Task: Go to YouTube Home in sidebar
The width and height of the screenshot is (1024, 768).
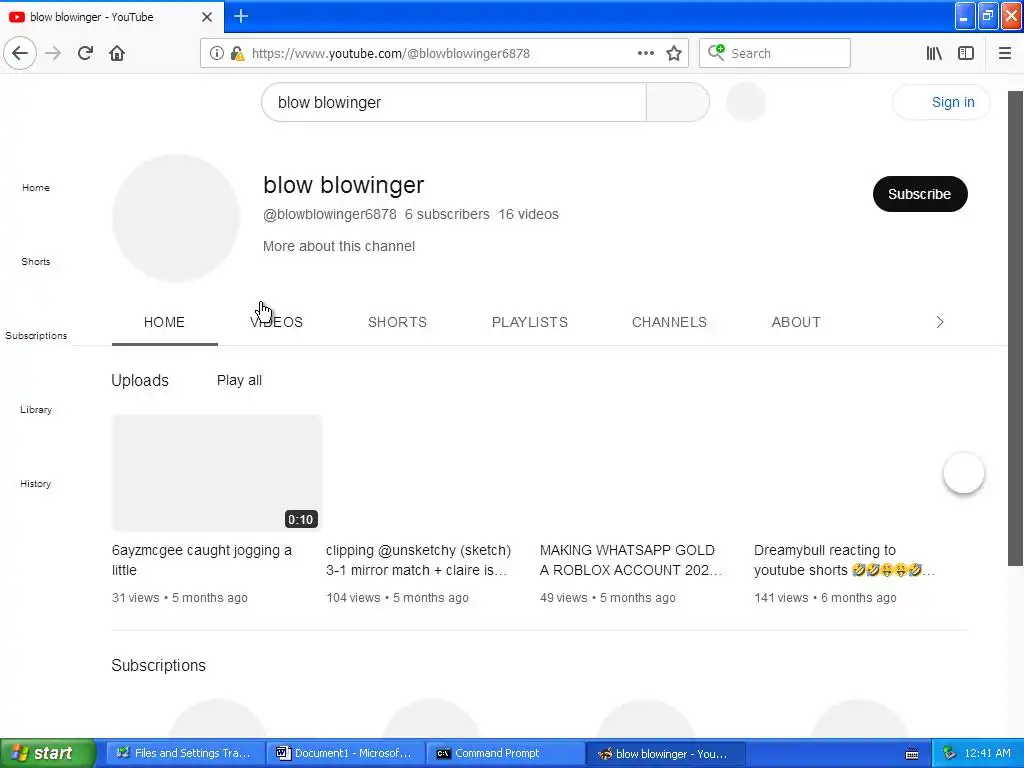Action: click(x=36, y=187)
